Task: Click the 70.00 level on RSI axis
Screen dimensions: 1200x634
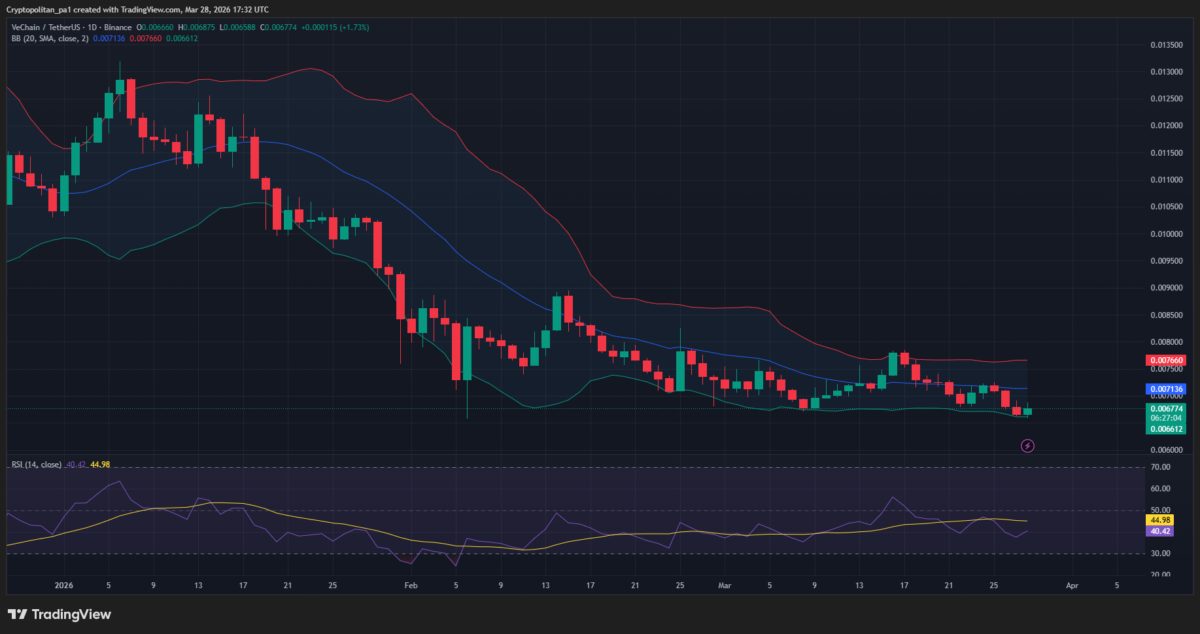Action: [1162, 468]
